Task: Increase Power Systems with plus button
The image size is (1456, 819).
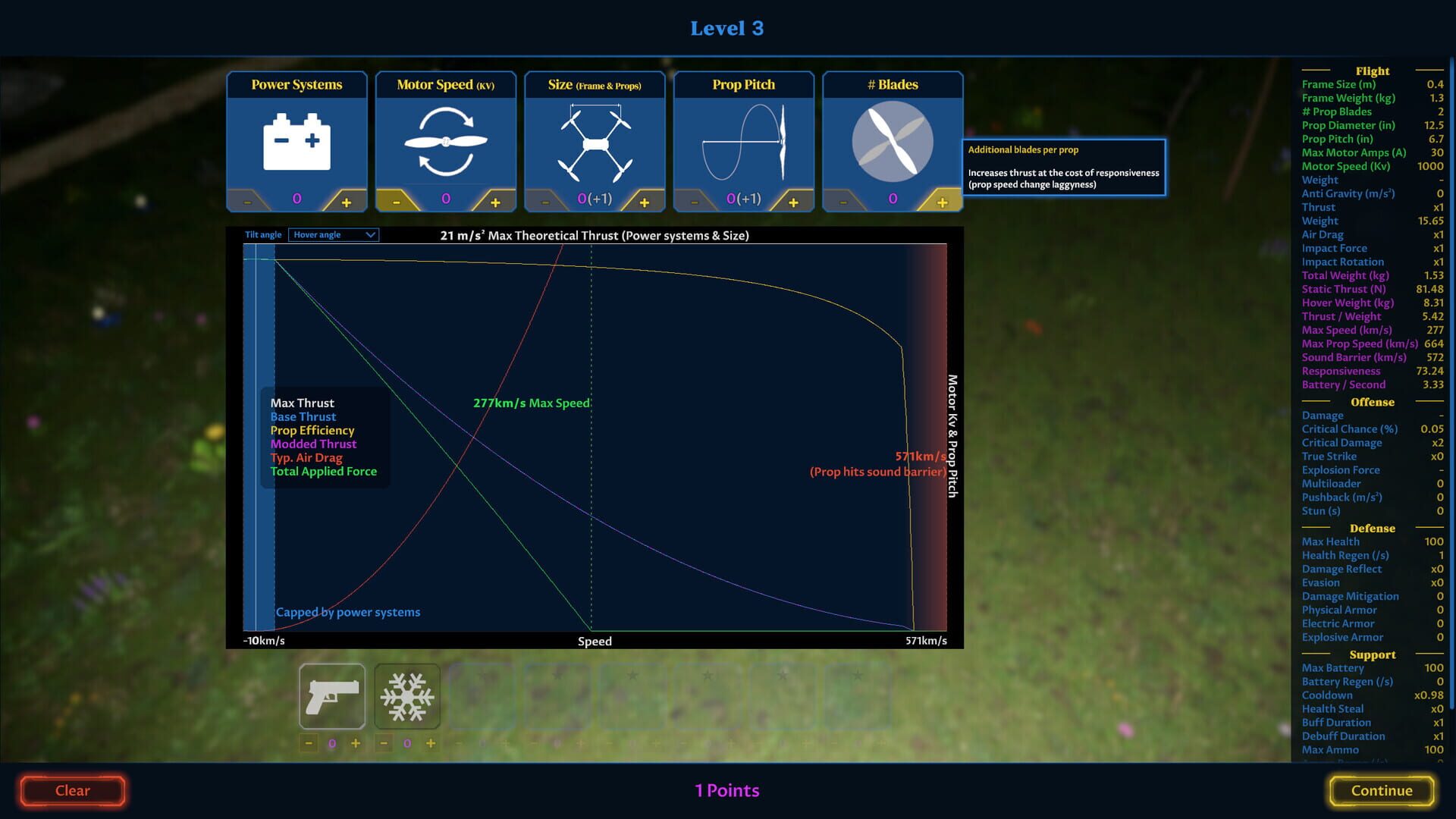Action: click(347, 202)
